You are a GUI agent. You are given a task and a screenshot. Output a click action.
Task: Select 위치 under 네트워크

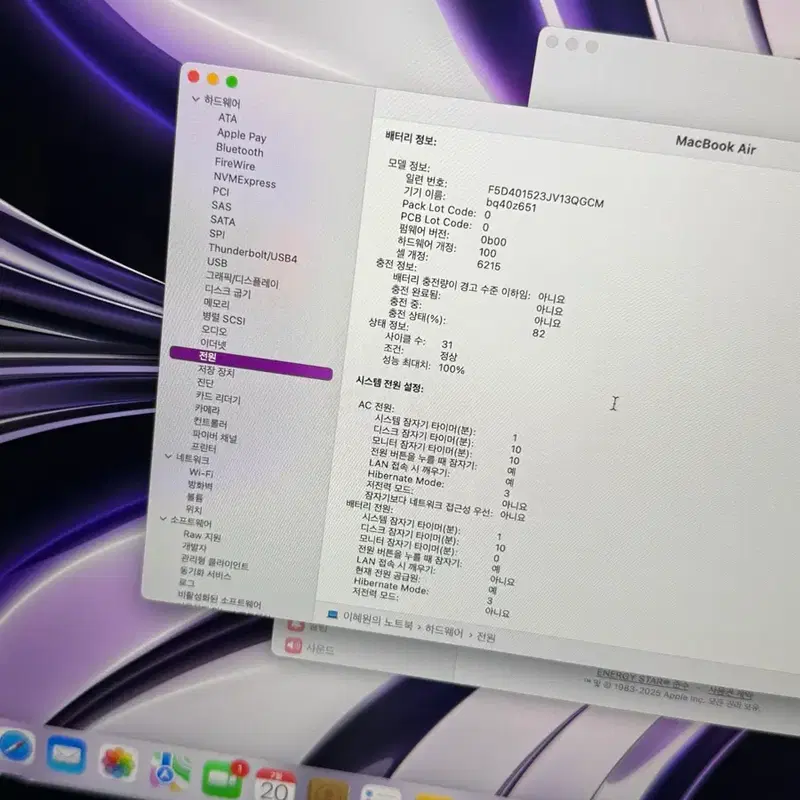pos(193,509)
